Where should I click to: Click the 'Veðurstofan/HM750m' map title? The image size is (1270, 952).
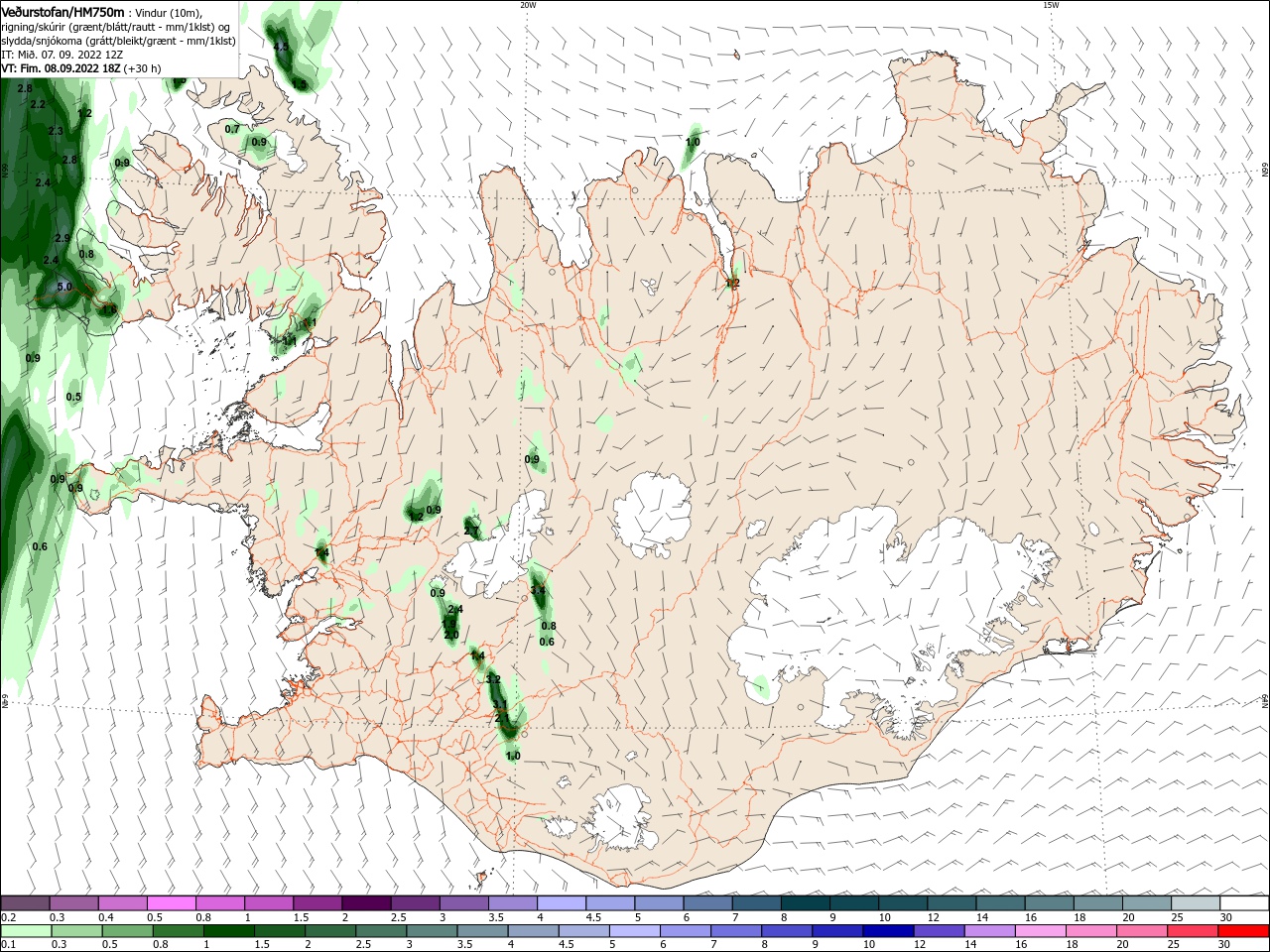tap(63, 12)
